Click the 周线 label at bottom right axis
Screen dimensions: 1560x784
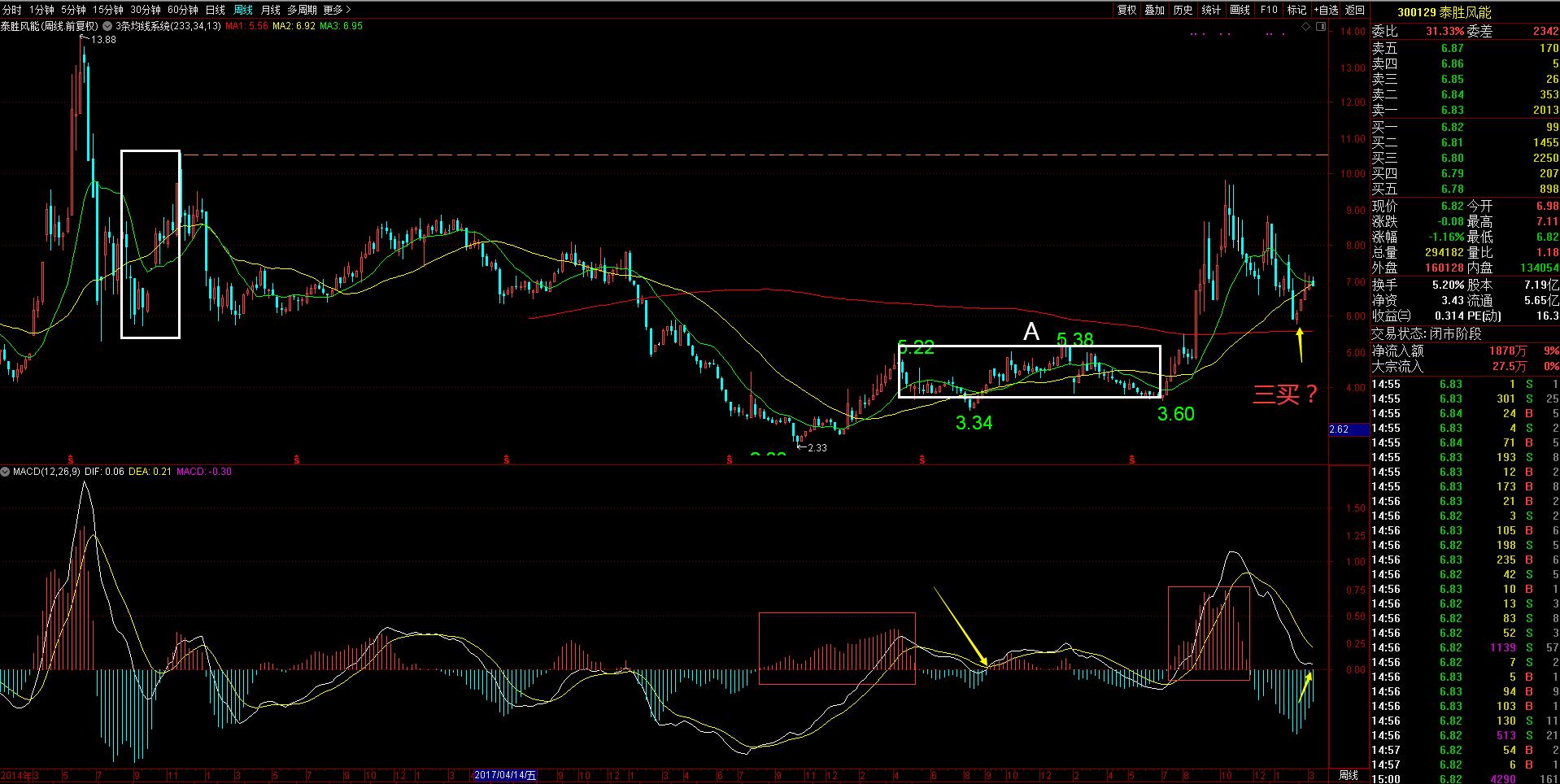[1348, 775]
